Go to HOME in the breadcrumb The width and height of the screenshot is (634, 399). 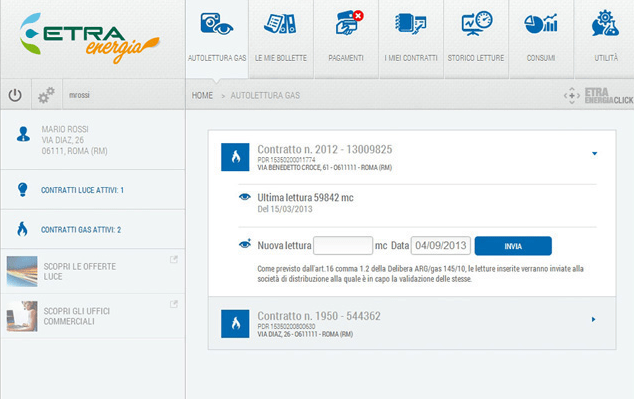coord(202,95)
